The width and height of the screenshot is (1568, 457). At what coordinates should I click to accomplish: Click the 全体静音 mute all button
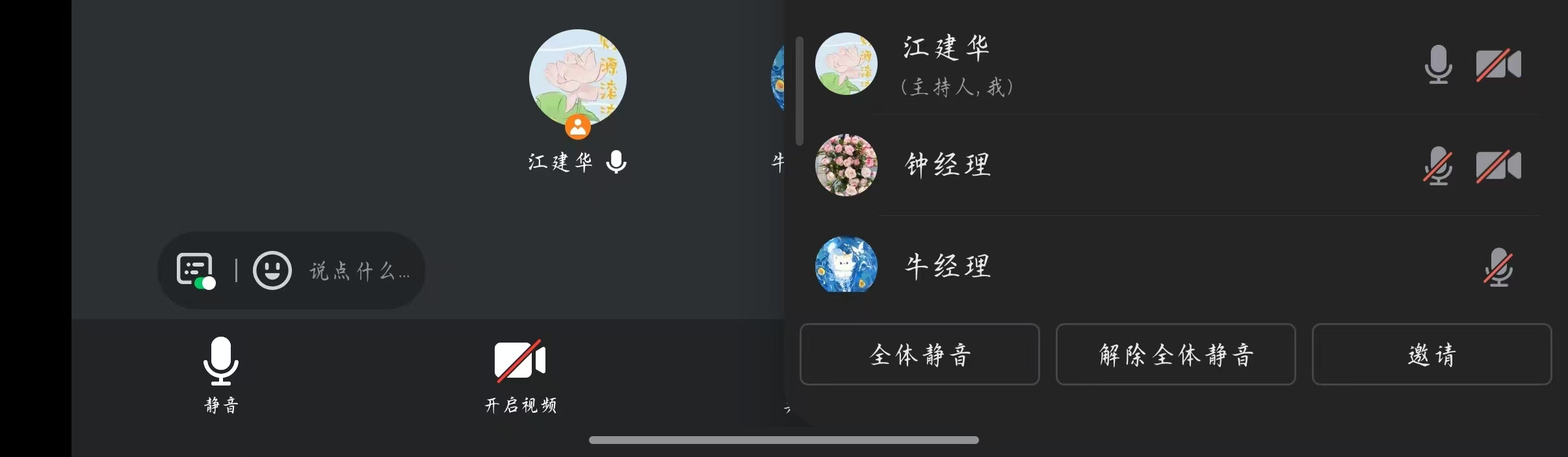(x=920, y=354)
